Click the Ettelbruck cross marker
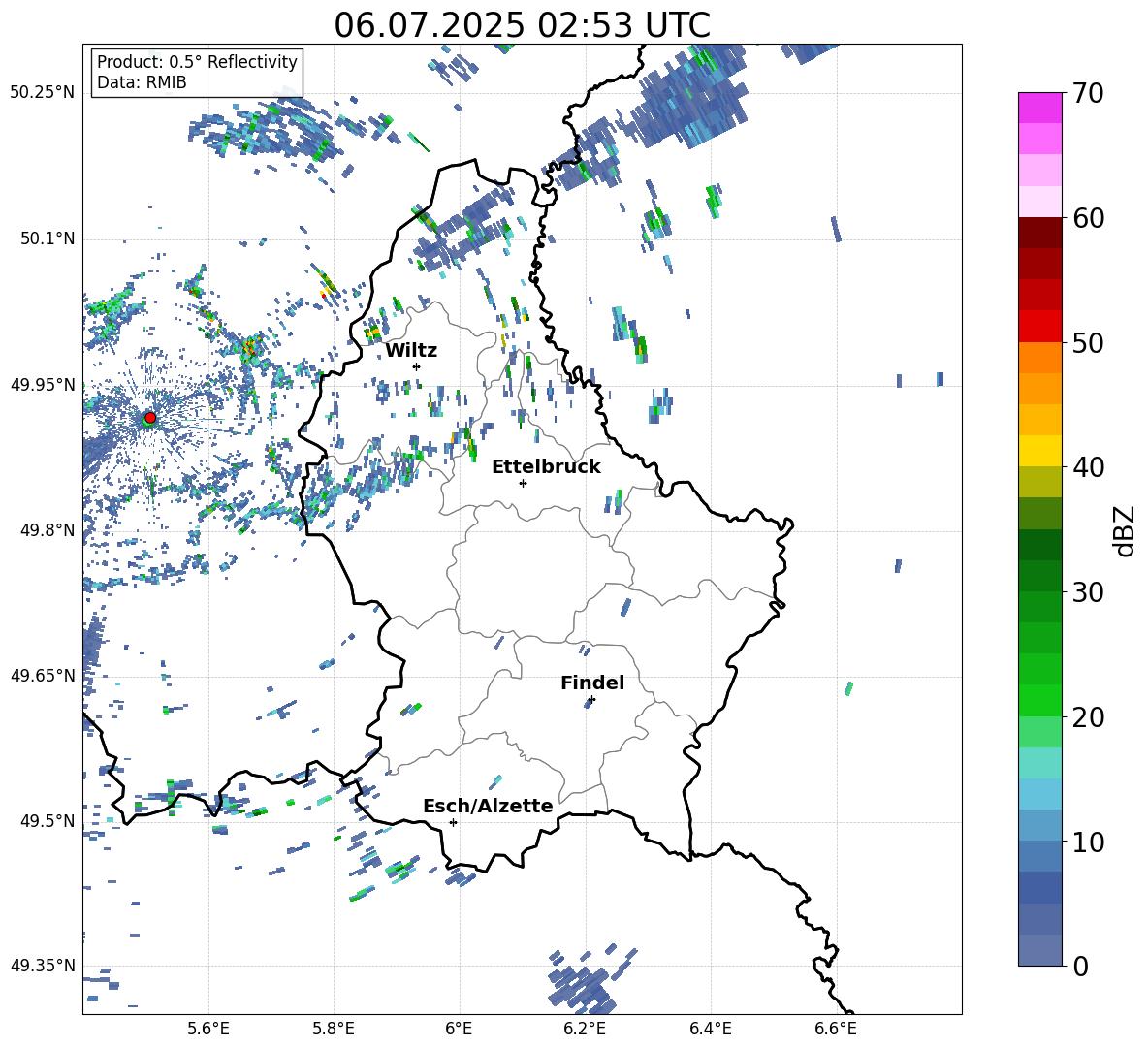Viewport: 1148px width, 1048px height. pyautogui.click(x=523, y=483)
